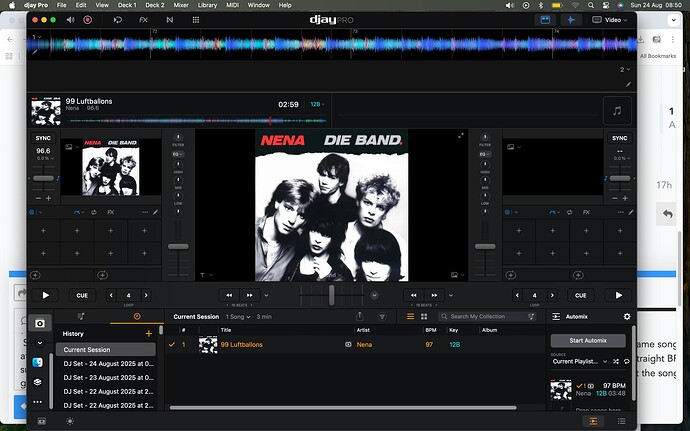Select Current Session in History list
The height and width of the screenshot is (431, 690).
coord(106,350)
